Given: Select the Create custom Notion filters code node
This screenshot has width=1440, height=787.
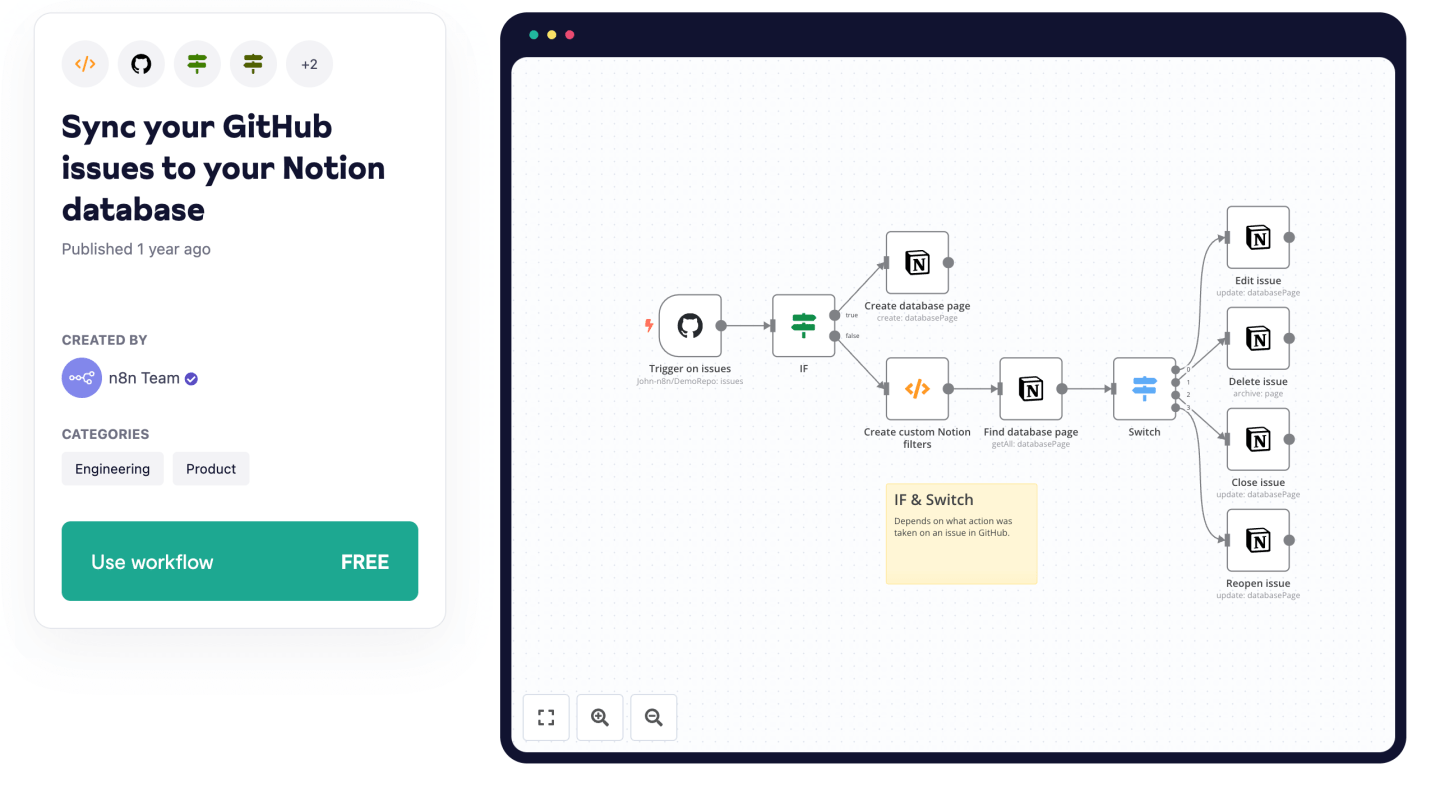Looking at the screenshot, I should point(917,390).
